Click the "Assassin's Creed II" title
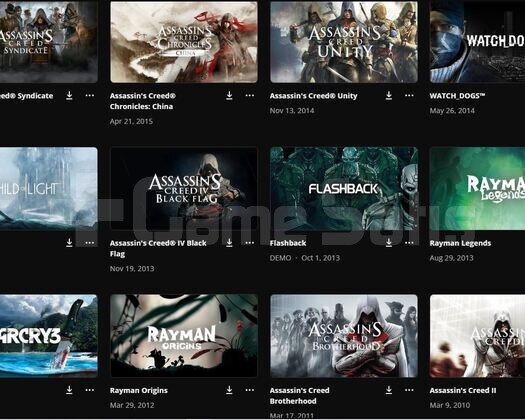The height and width of the screenshot is (420, 525). pos(463,390)
